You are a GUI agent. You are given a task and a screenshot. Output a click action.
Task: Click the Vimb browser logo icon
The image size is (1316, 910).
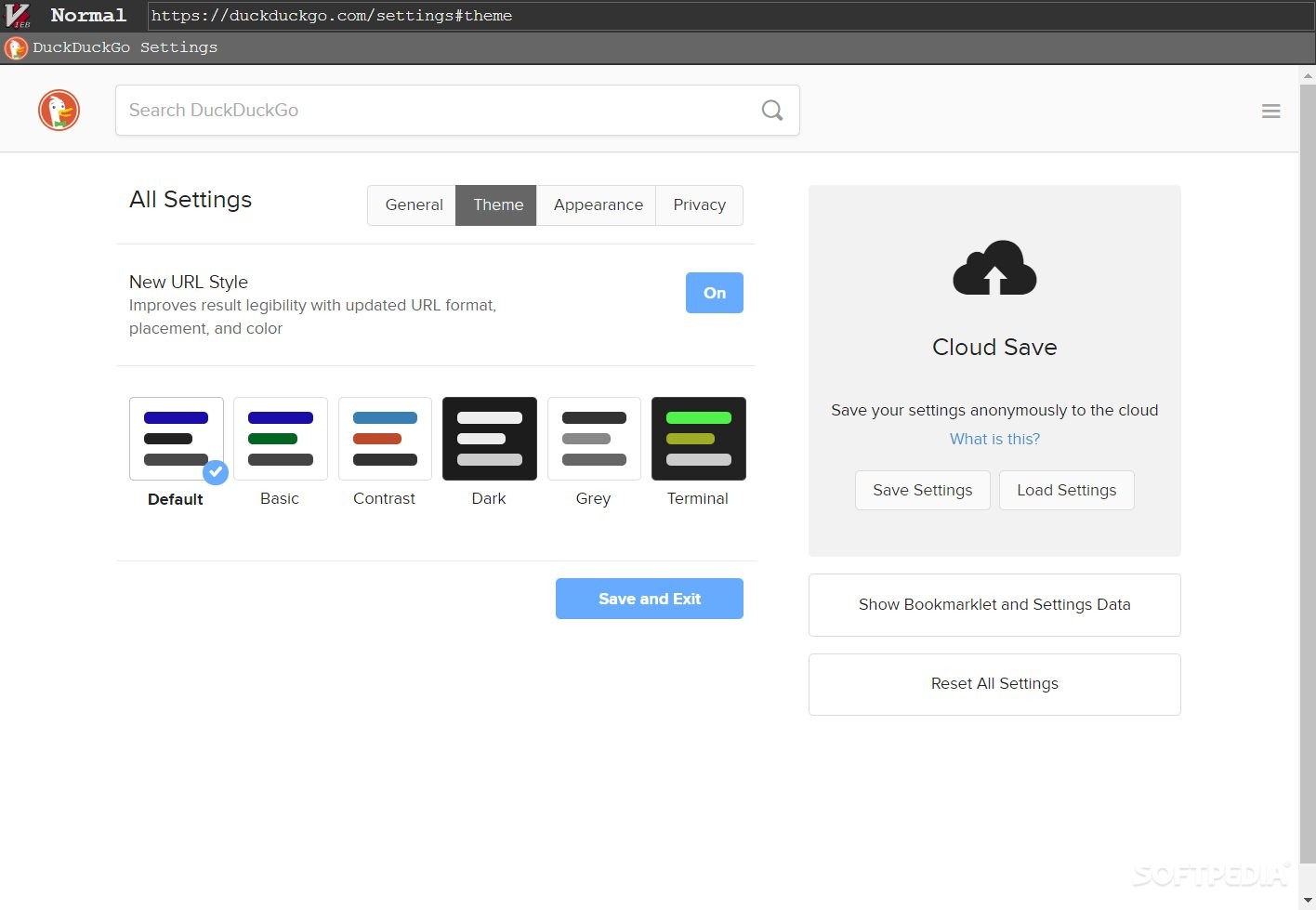(x=18, y=15)
